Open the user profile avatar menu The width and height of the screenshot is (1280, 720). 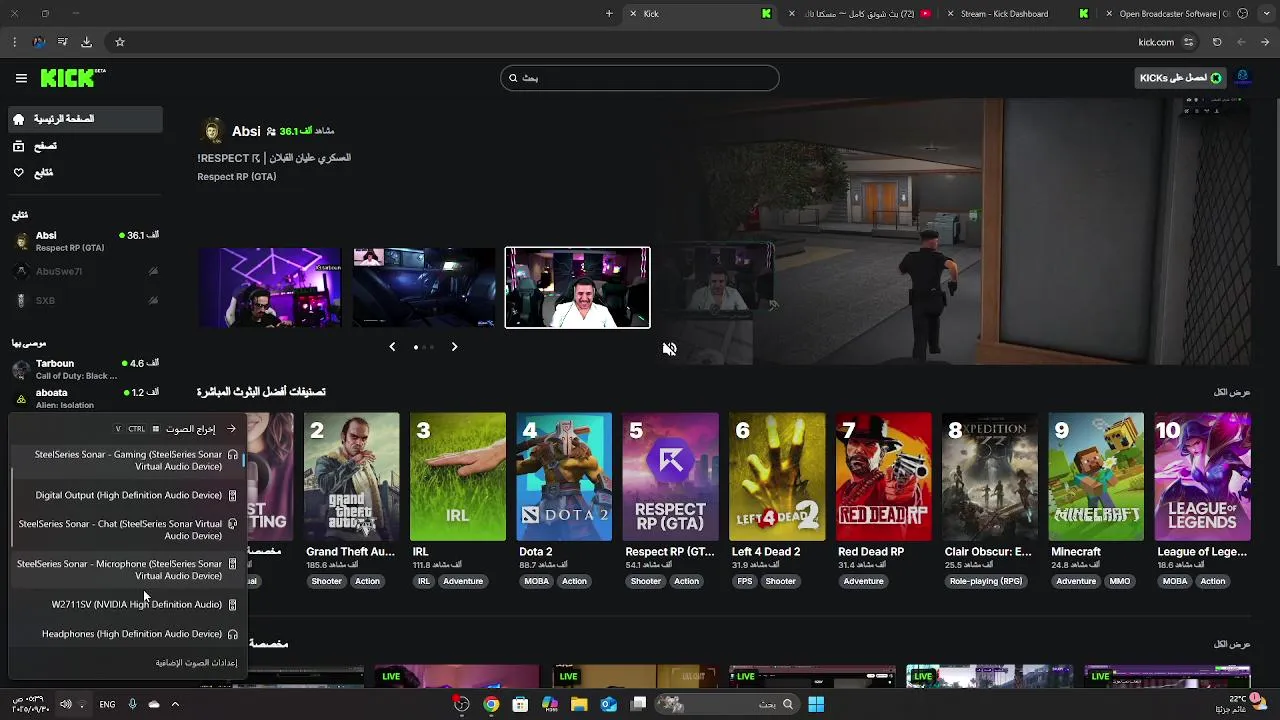click(x=1243, y=78)
